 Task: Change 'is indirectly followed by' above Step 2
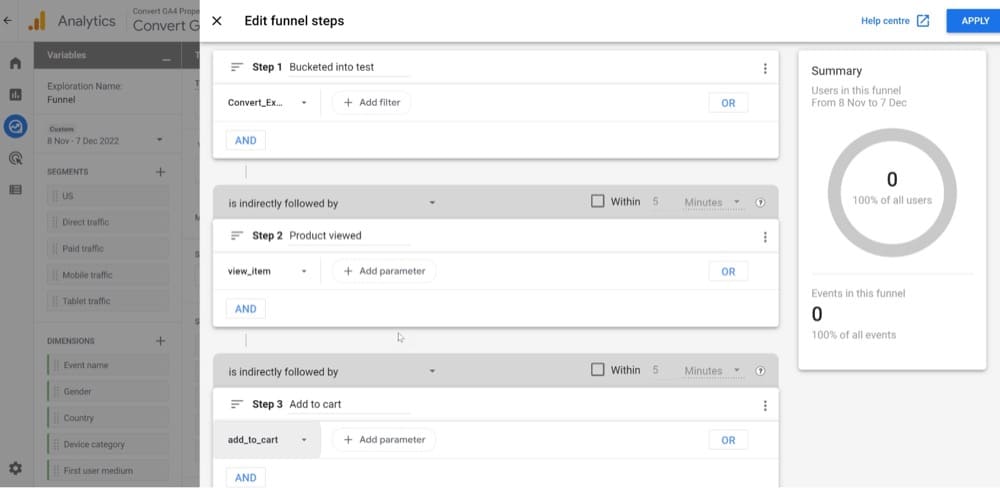coord(332,203)
